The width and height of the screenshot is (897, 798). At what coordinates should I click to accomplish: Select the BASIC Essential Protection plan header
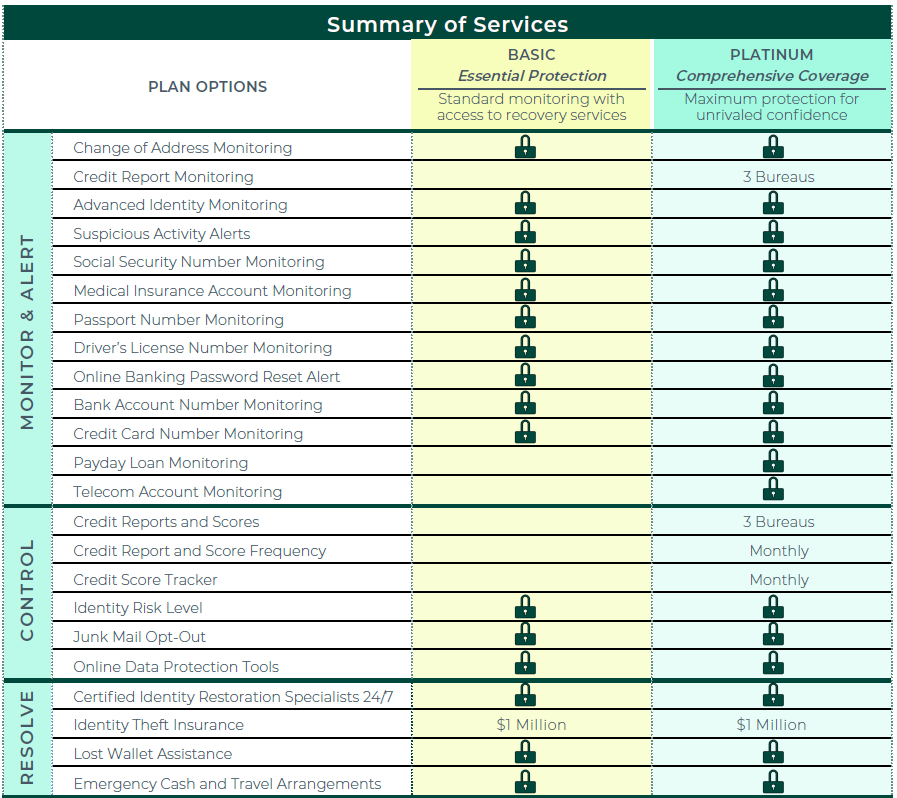[x=531, y=66]
